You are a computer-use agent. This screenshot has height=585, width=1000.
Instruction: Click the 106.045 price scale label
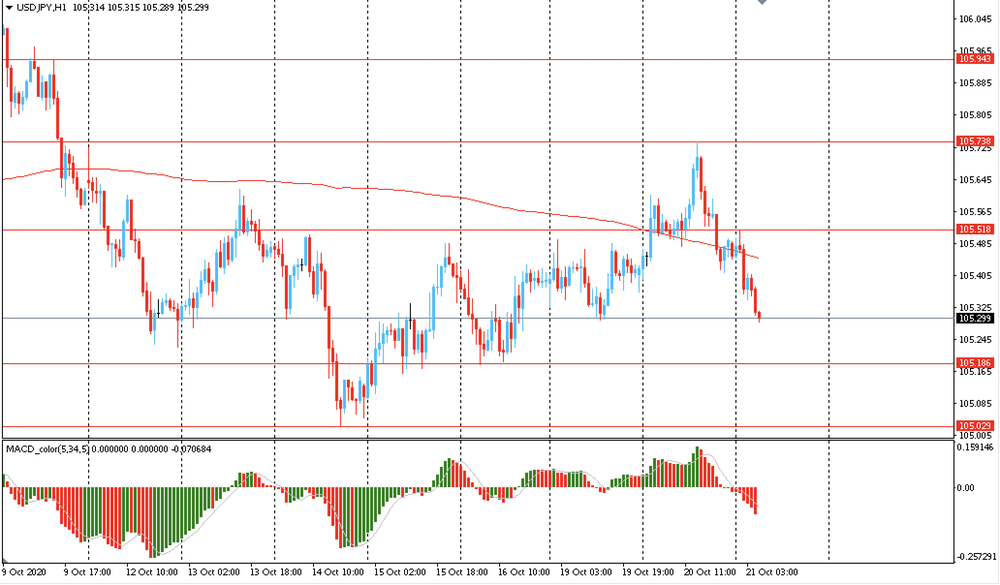point(976,19)
